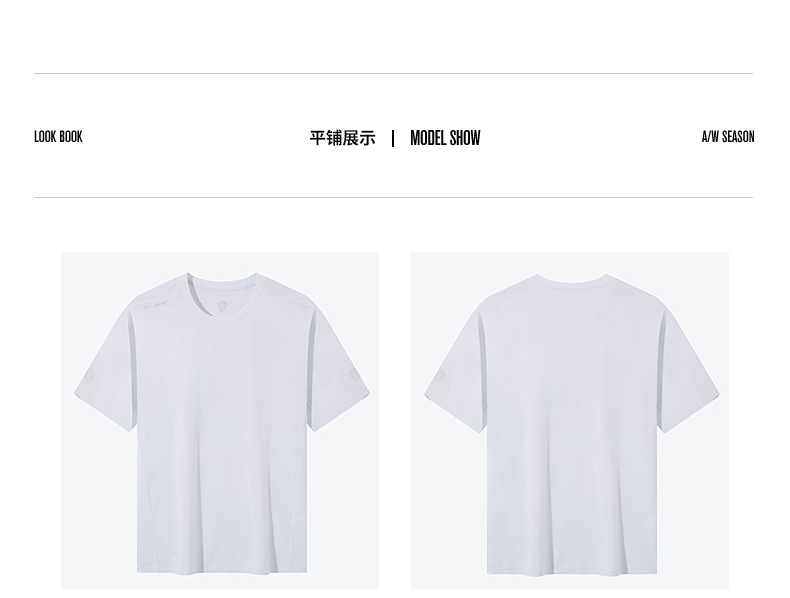Click the LOOK BOOK label
The height and width of the screenshot is (598, 790).
[x=58, y=137]
